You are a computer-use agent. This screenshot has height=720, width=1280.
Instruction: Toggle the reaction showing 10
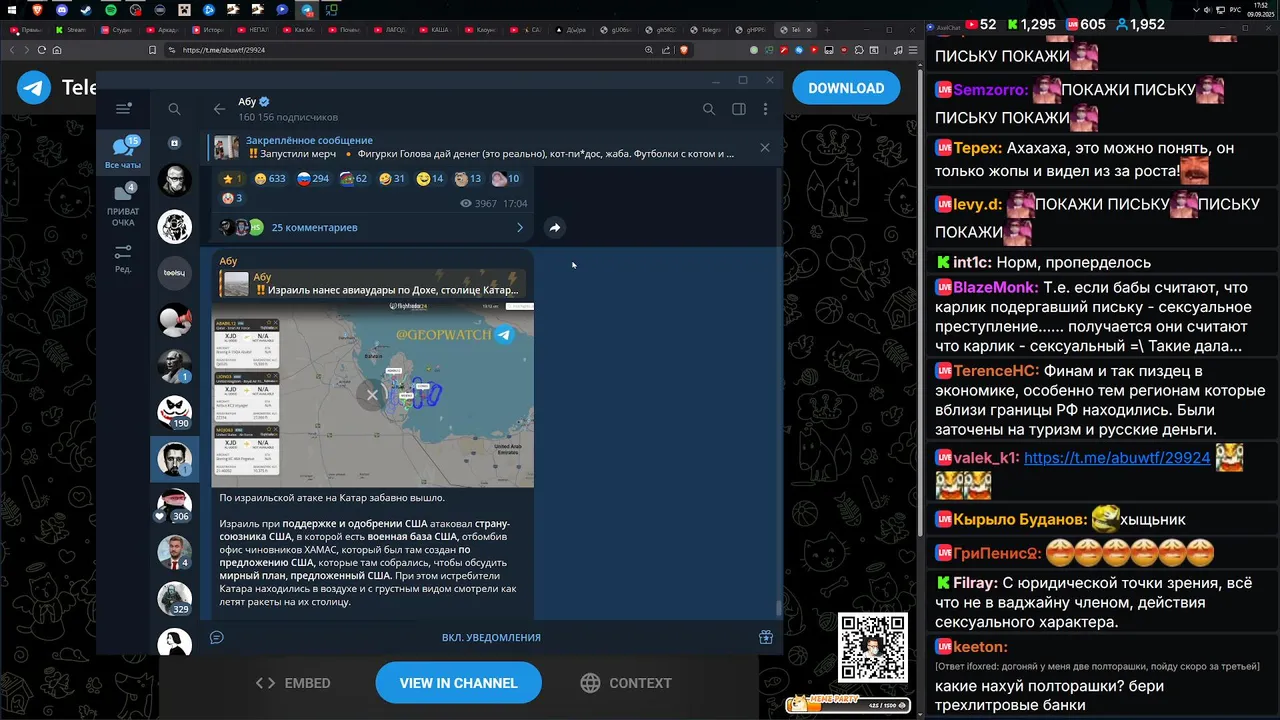(x=505, y=179)
